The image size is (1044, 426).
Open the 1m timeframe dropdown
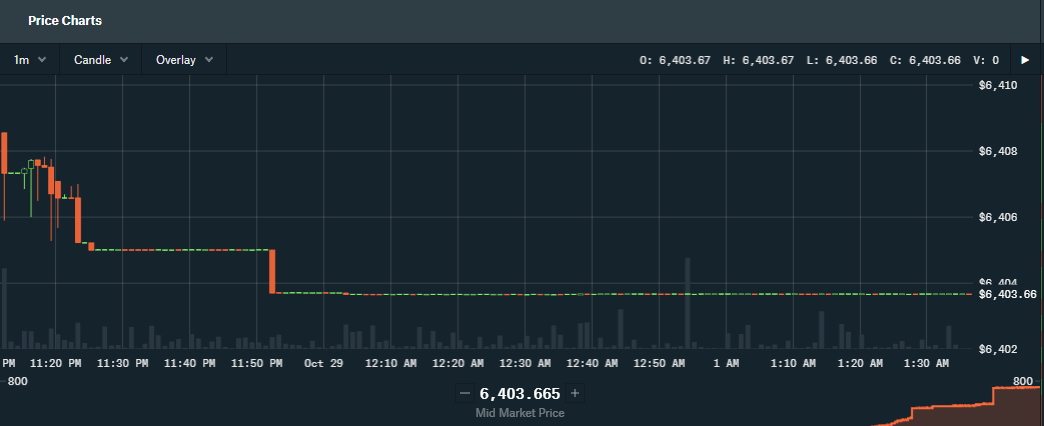30,60
